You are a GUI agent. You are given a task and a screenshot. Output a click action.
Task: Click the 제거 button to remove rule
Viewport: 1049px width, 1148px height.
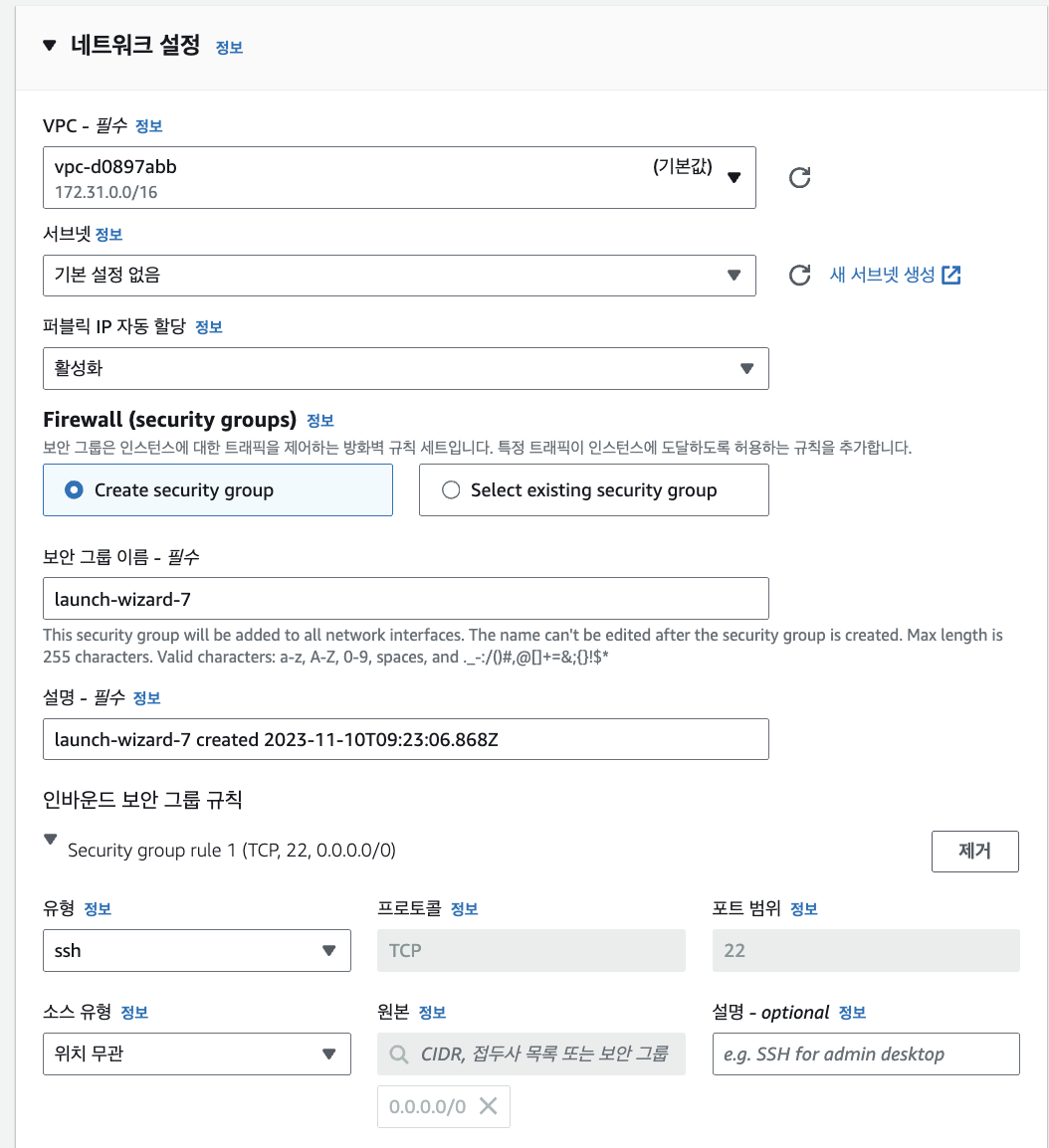pos(974,852)
